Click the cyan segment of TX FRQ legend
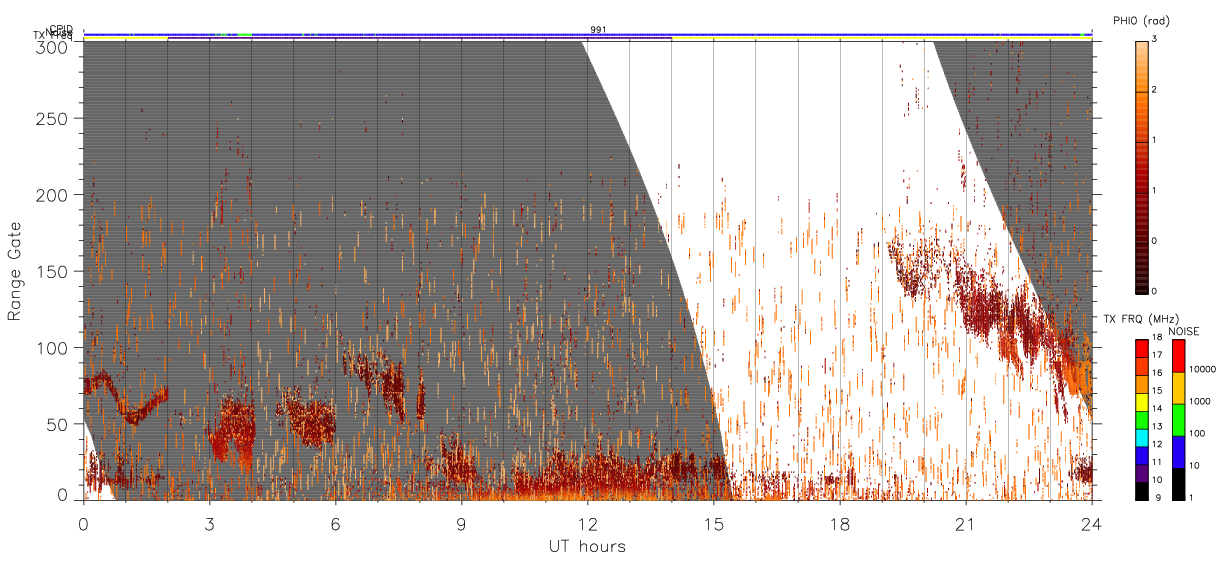 (1141, 438)
